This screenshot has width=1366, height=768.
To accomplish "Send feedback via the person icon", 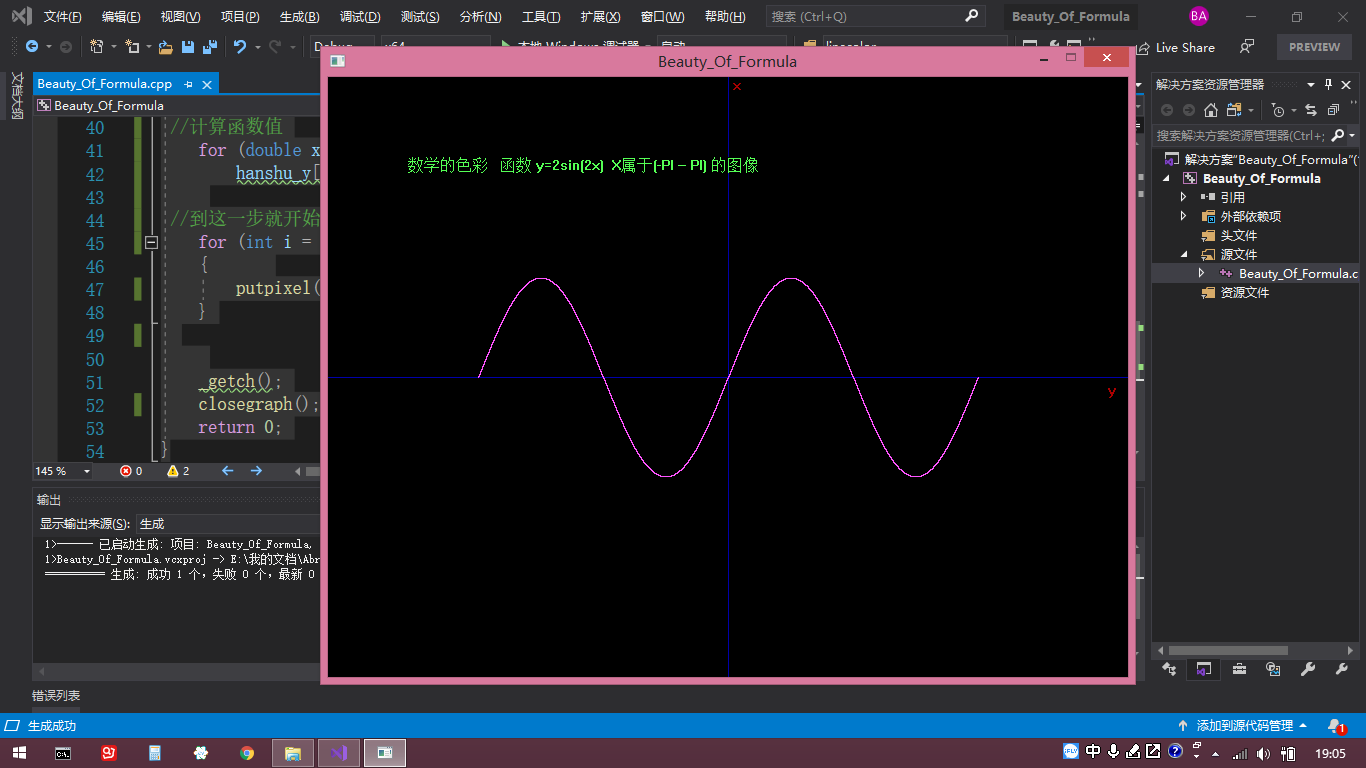I will coord(1246,47).
